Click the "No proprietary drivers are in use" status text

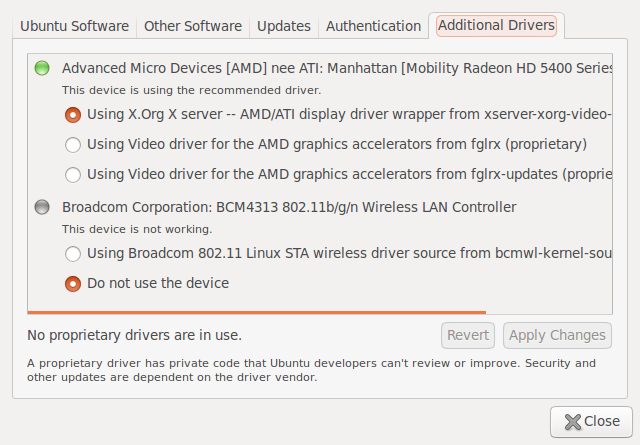point(134,335)
